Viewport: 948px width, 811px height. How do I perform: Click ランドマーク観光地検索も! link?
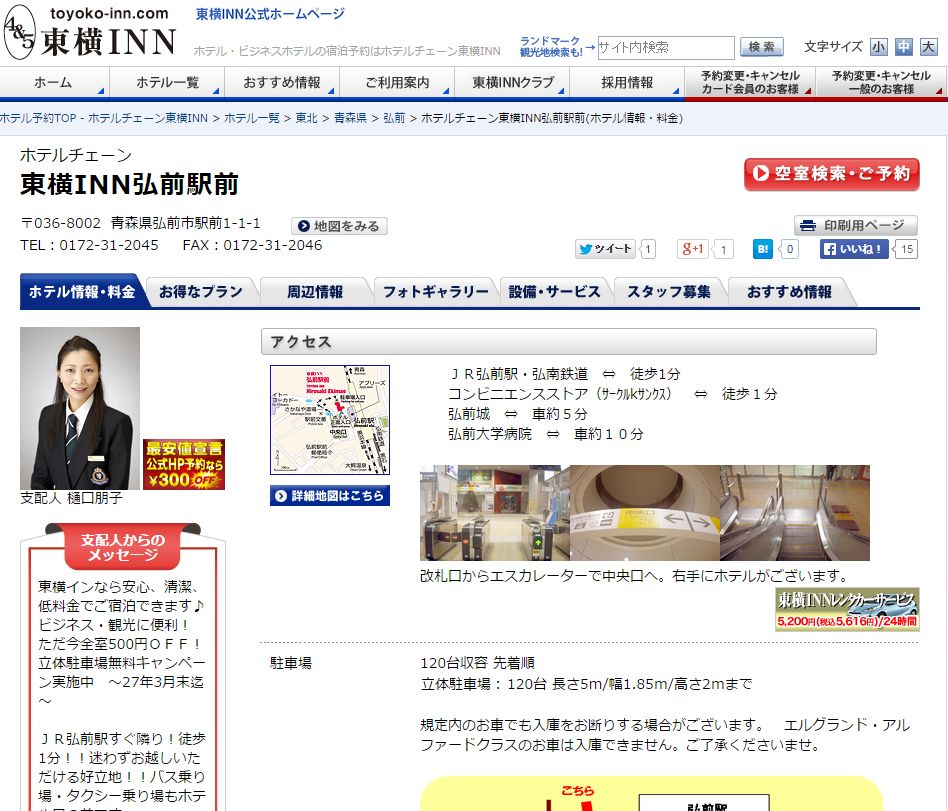point(551,47)
